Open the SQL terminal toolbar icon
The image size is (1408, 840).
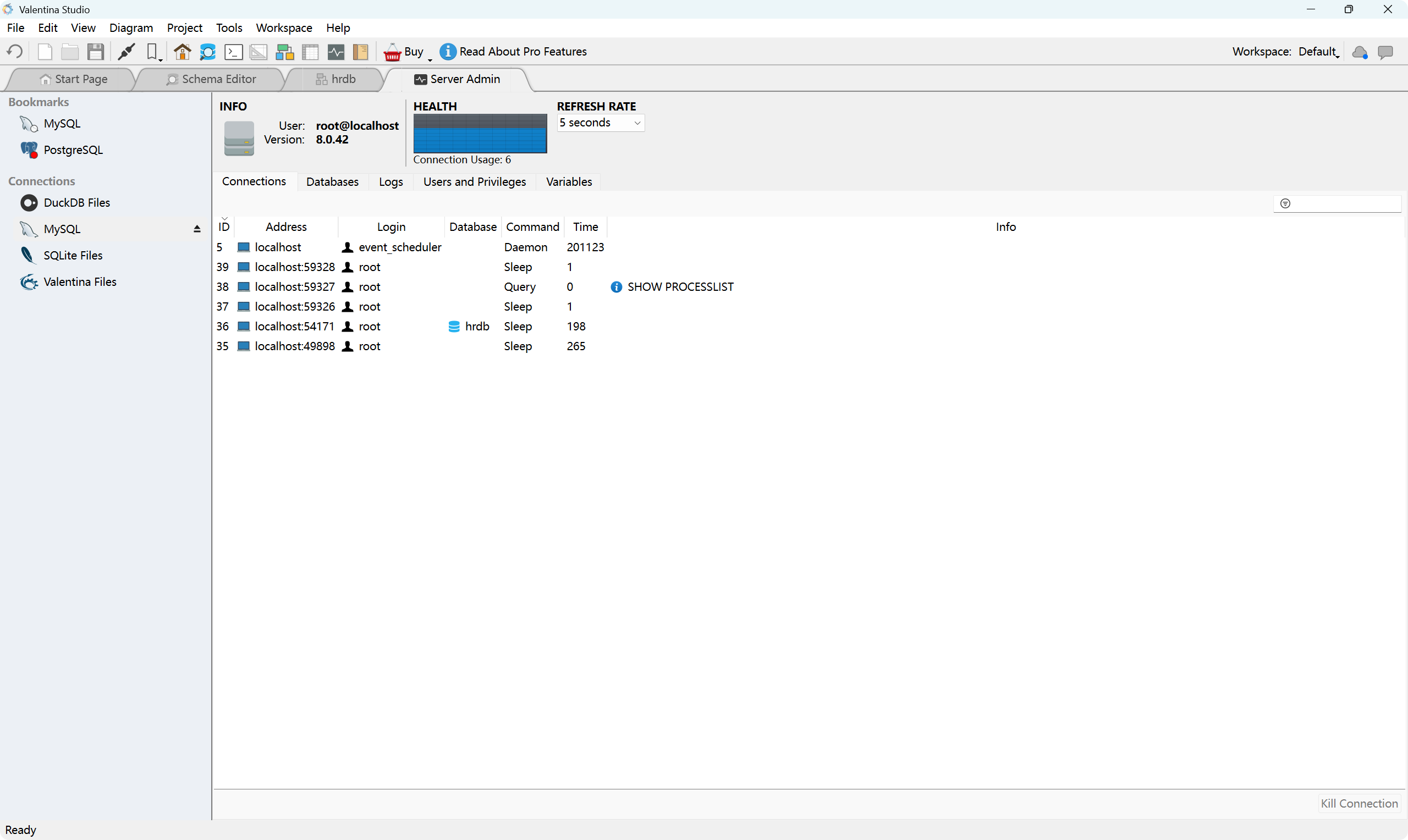[233, 52]
